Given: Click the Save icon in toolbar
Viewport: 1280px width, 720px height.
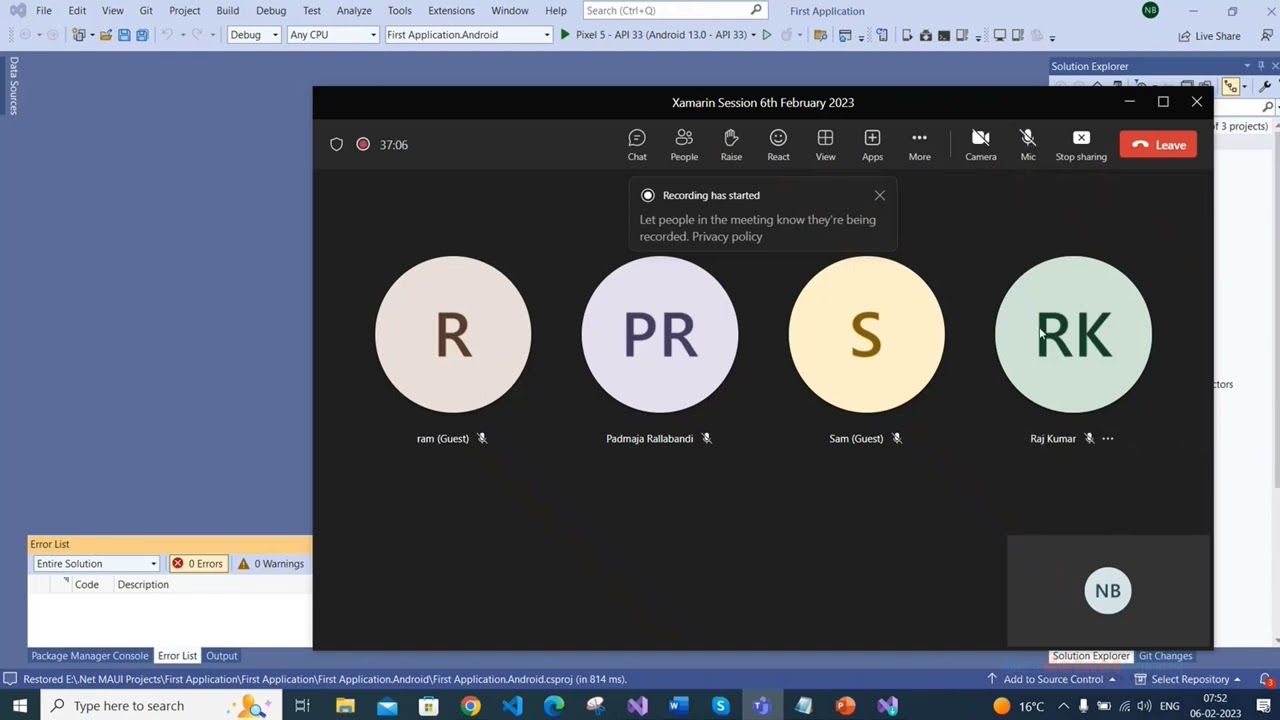Looking at the screenshot, I should [x=124, y=35].
